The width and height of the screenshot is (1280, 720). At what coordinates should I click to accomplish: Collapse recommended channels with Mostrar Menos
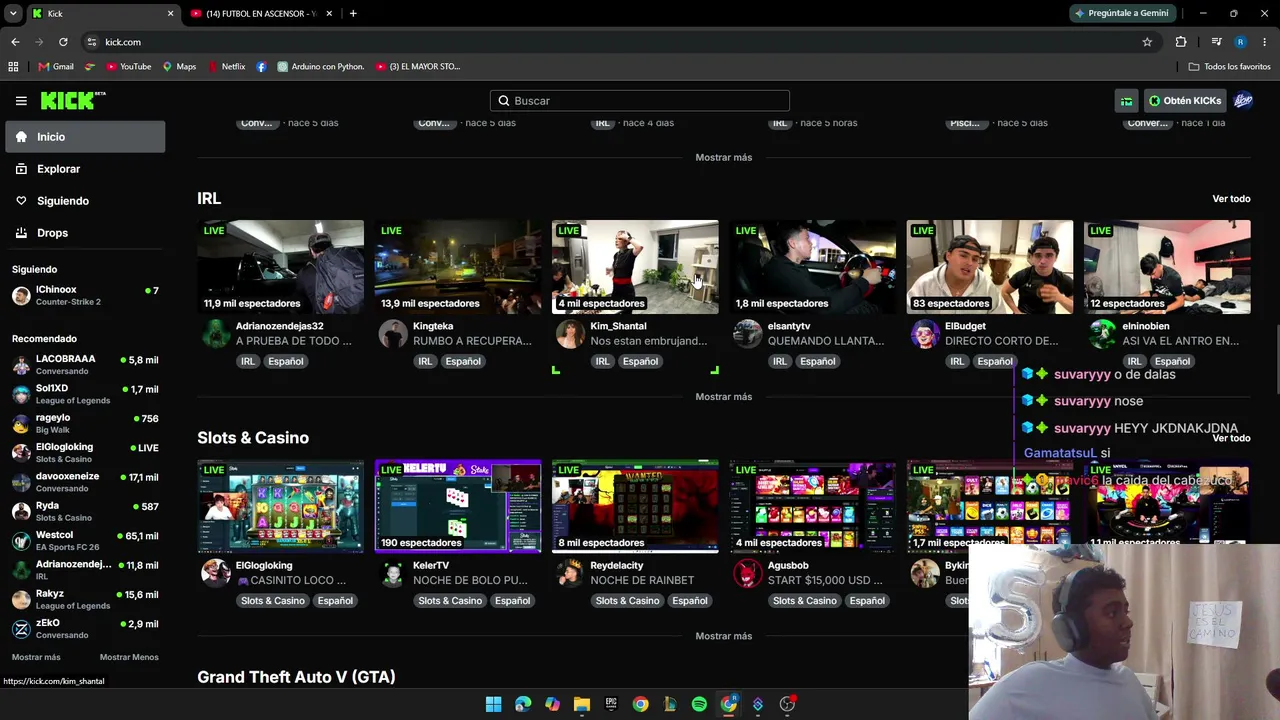tap(129, 657)
